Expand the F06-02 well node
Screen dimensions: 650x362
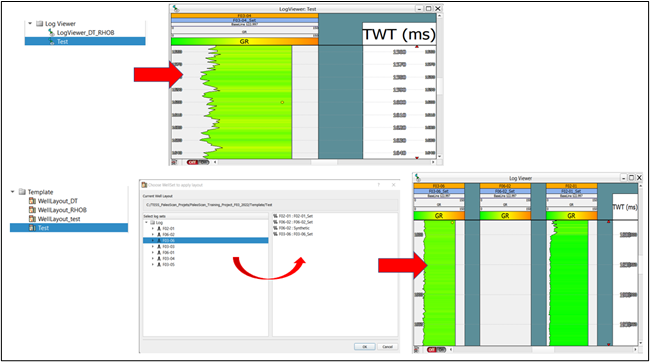153,234
